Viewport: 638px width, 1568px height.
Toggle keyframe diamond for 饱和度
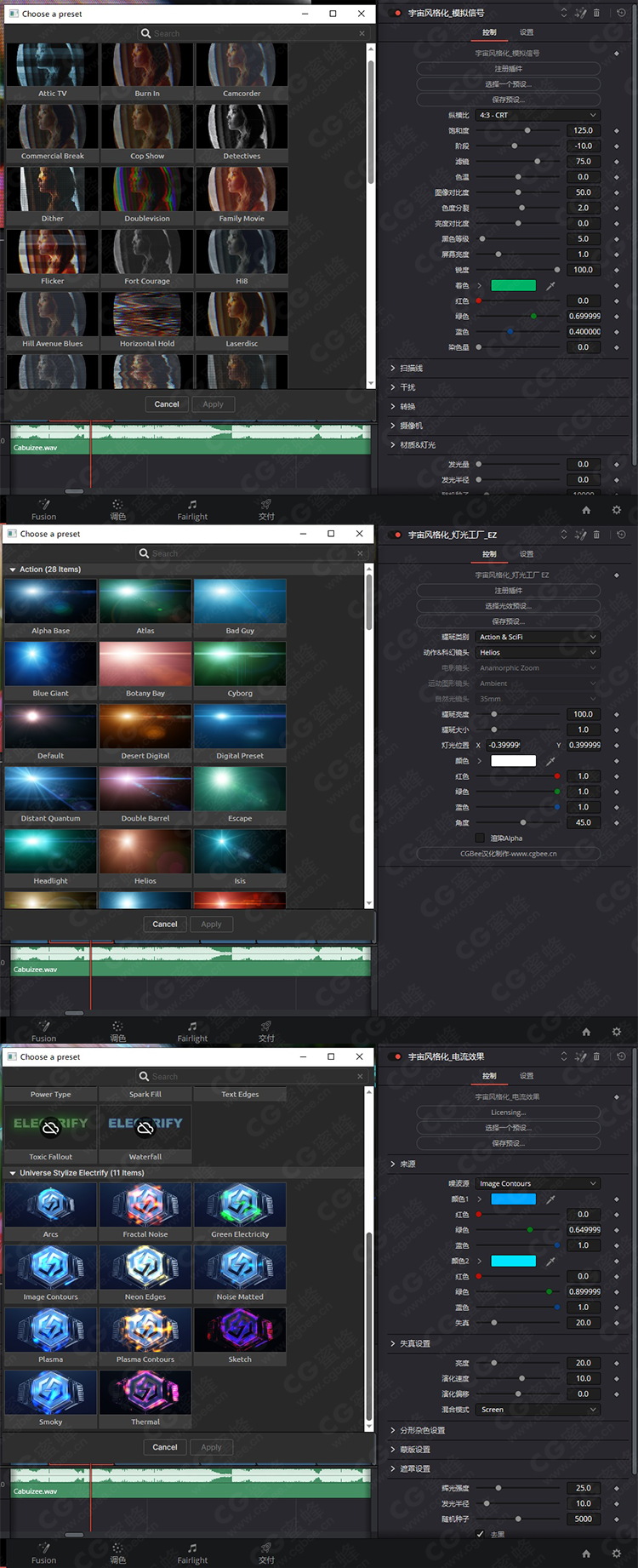(617, 131)
